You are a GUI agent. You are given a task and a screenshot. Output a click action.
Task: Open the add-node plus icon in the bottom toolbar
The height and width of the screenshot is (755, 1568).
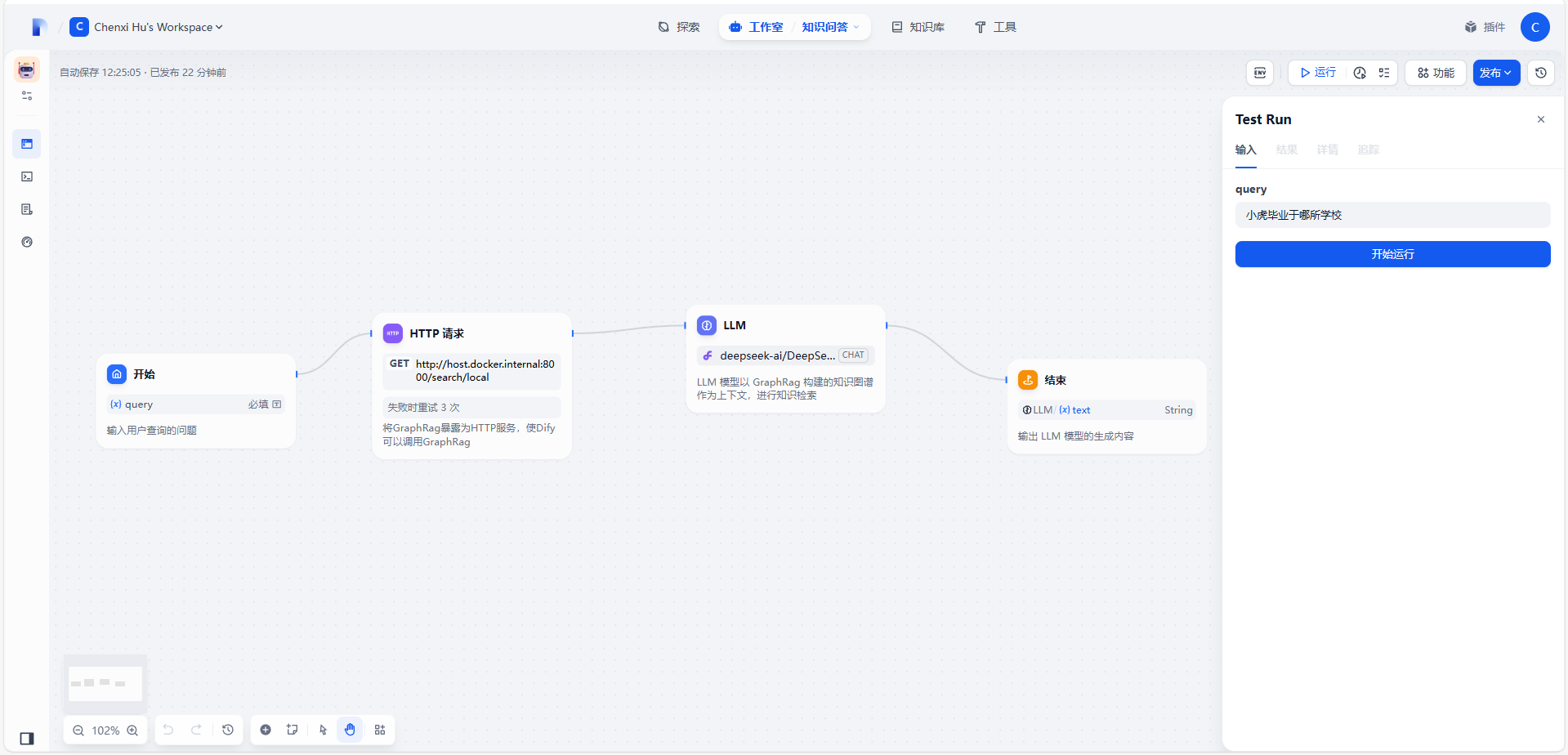(x=265, y=730)
